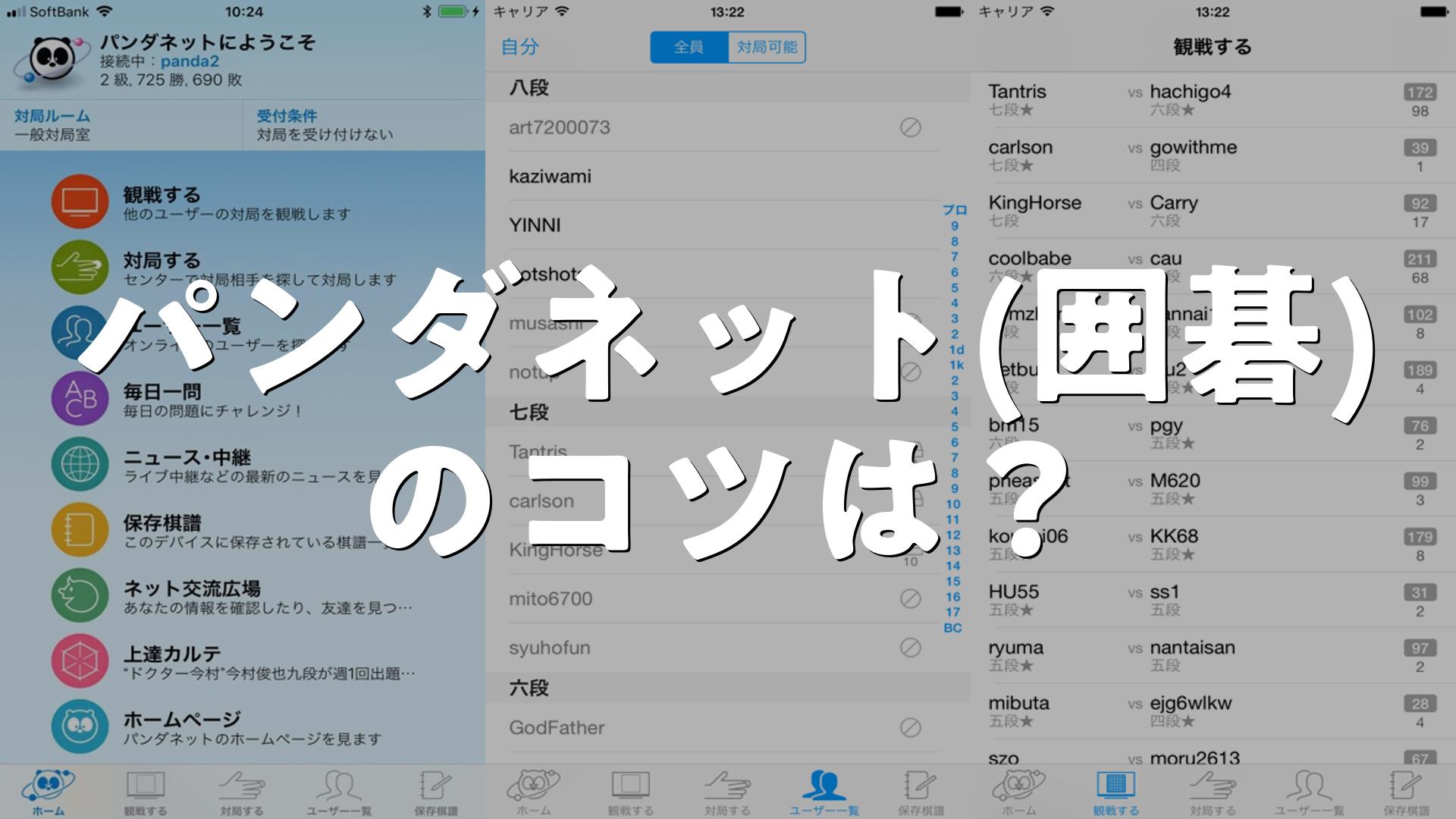1456x819 pixels.
Task: Jump to プロ in rank index bar
Action: click(x=954, y=210)
